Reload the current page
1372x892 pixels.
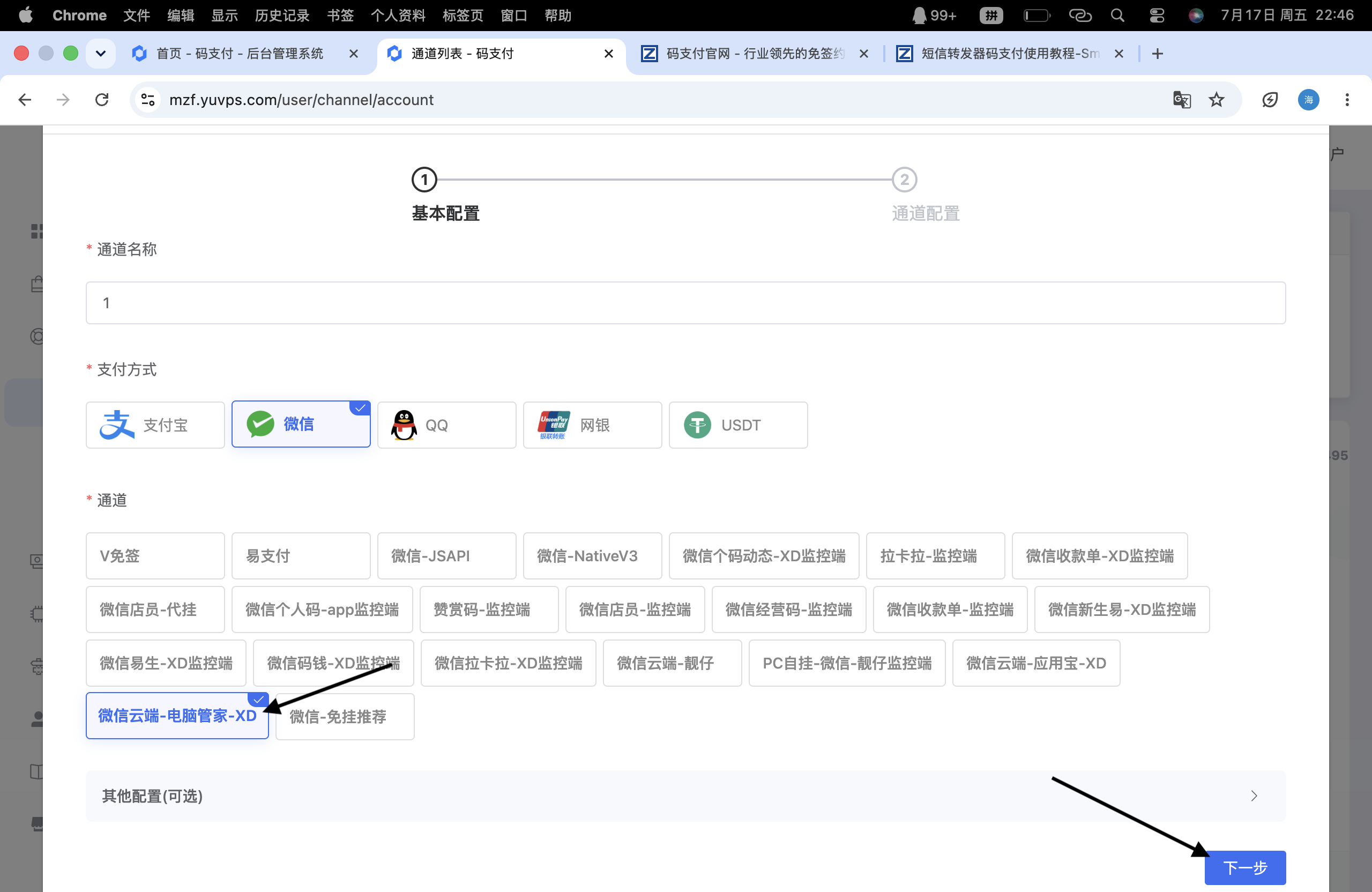pos(102,100)
